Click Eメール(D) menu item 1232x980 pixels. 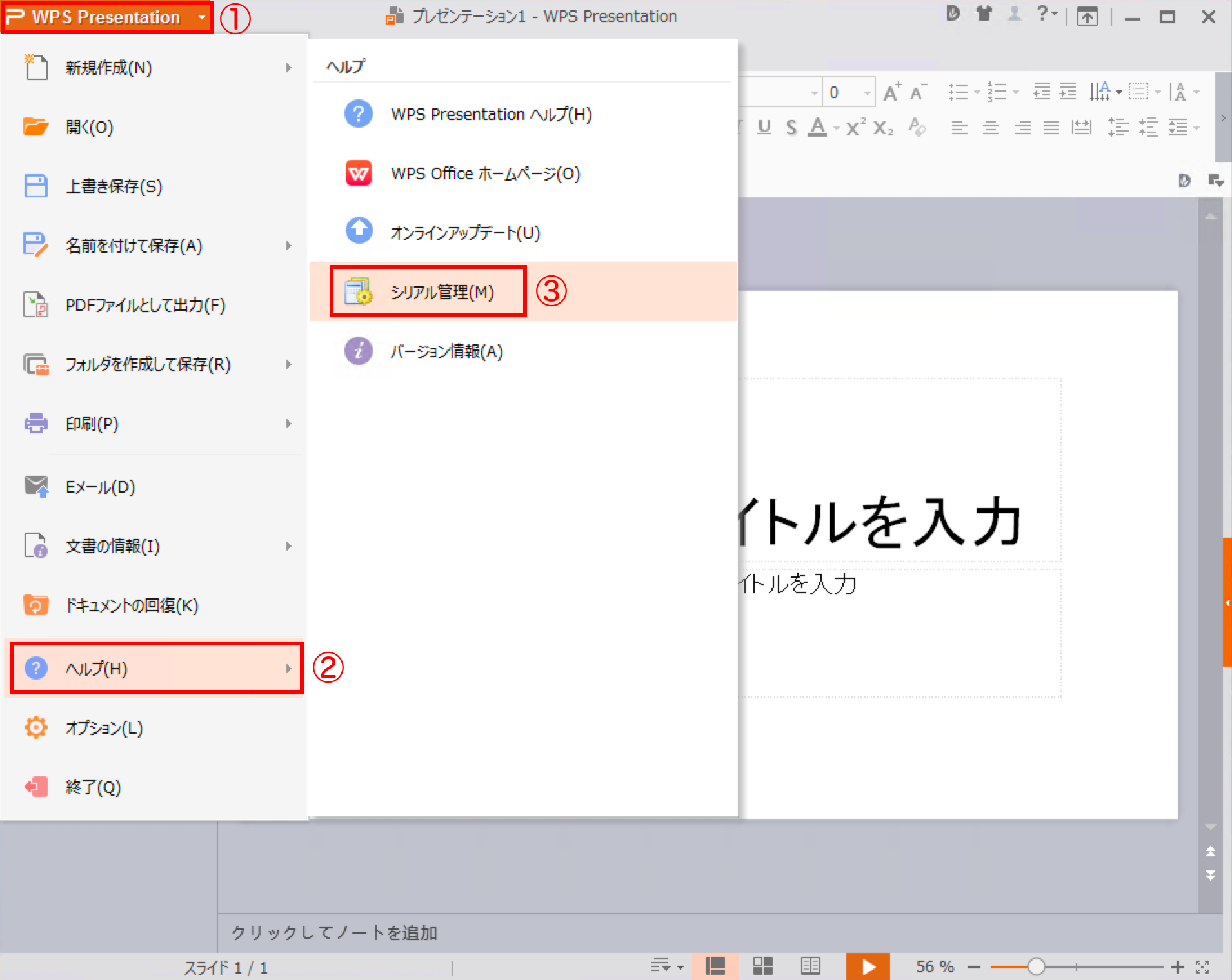(x=155, y=487)
